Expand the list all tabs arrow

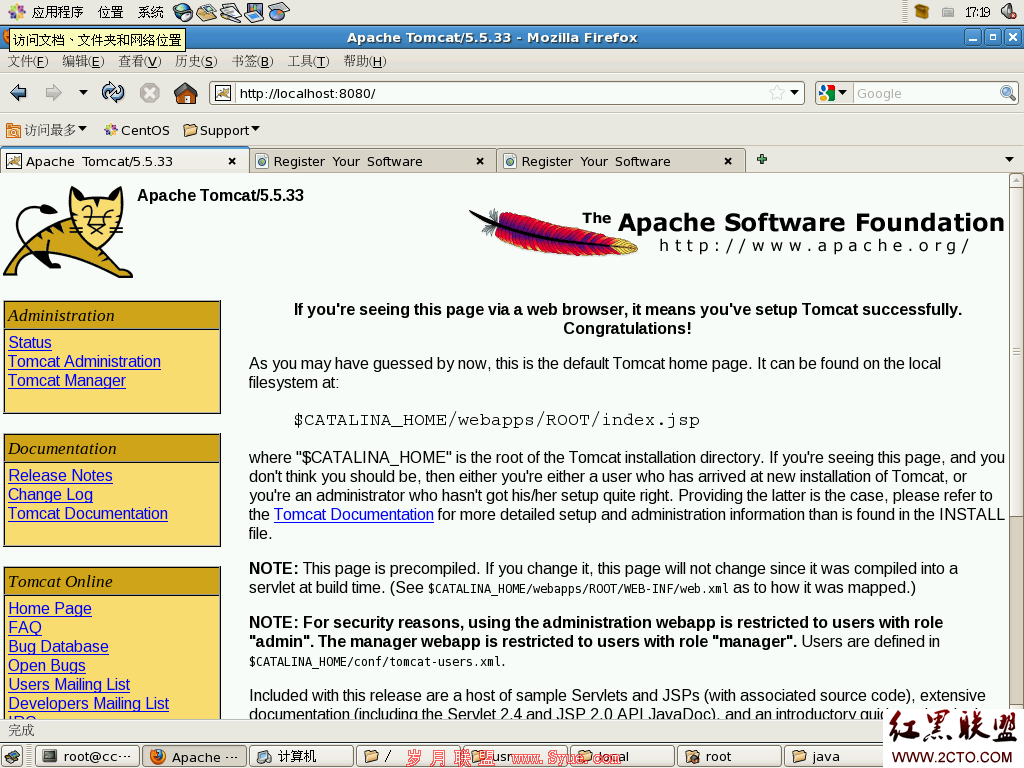tap(1009, 159)
